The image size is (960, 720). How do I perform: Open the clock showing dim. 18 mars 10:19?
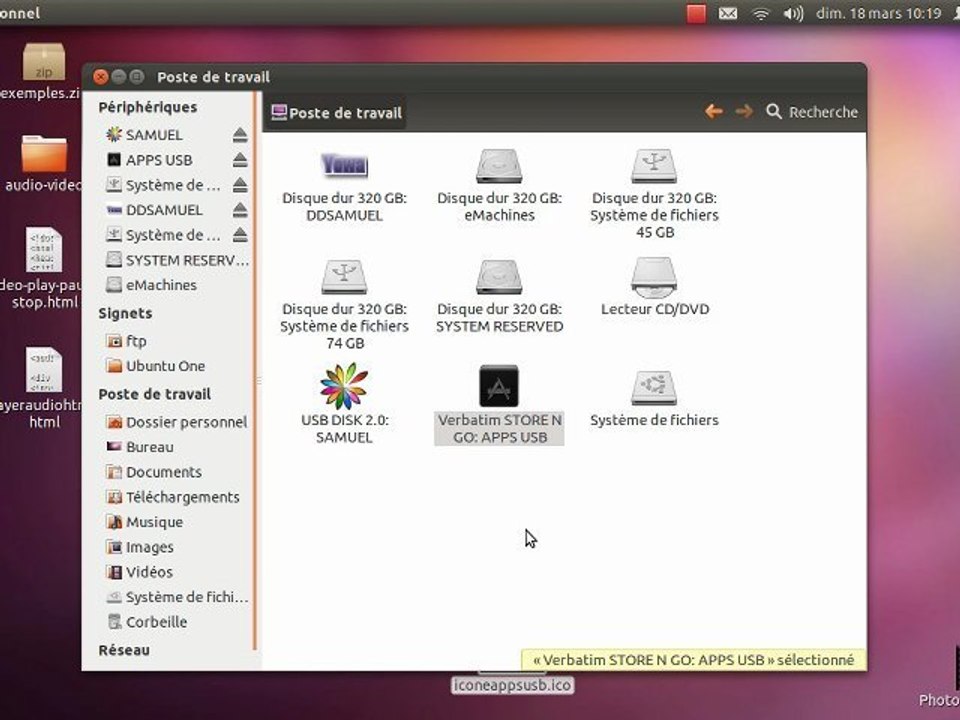click(x=879, y=13)
